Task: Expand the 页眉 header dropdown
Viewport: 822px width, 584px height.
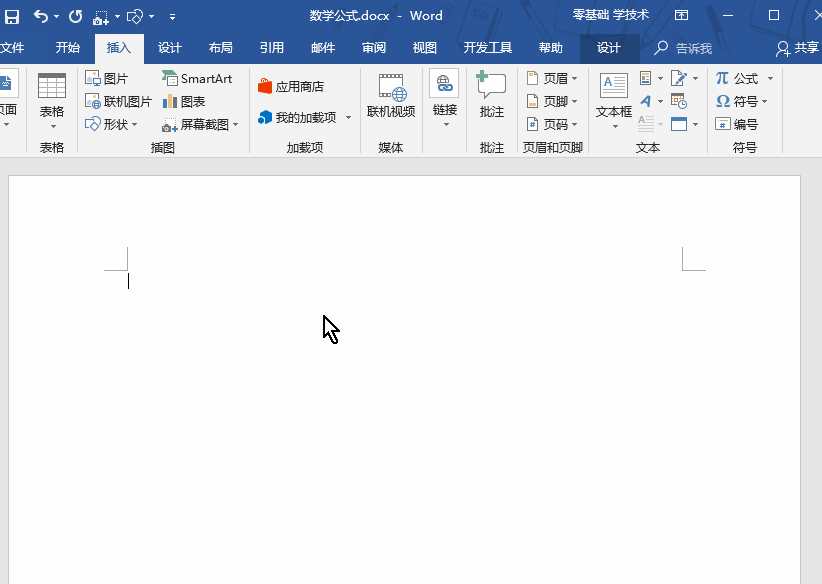Action: pyautogui.click(x=575, y=79)
